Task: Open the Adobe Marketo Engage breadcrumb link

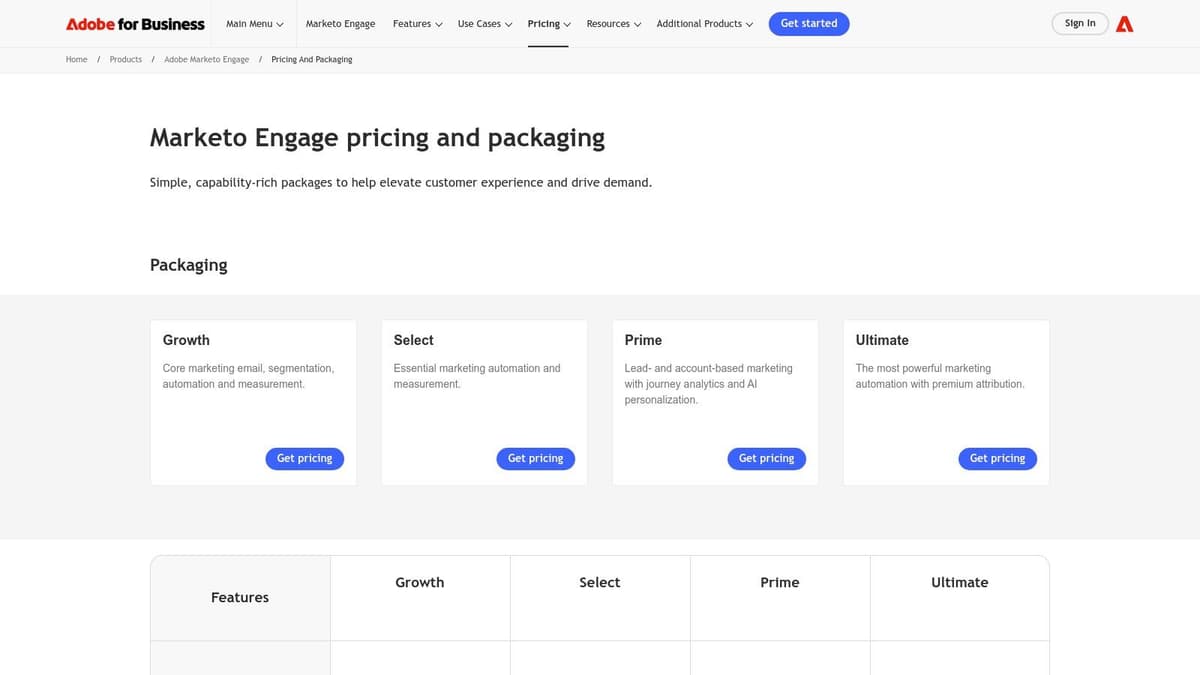Action: tap(206, 60)
